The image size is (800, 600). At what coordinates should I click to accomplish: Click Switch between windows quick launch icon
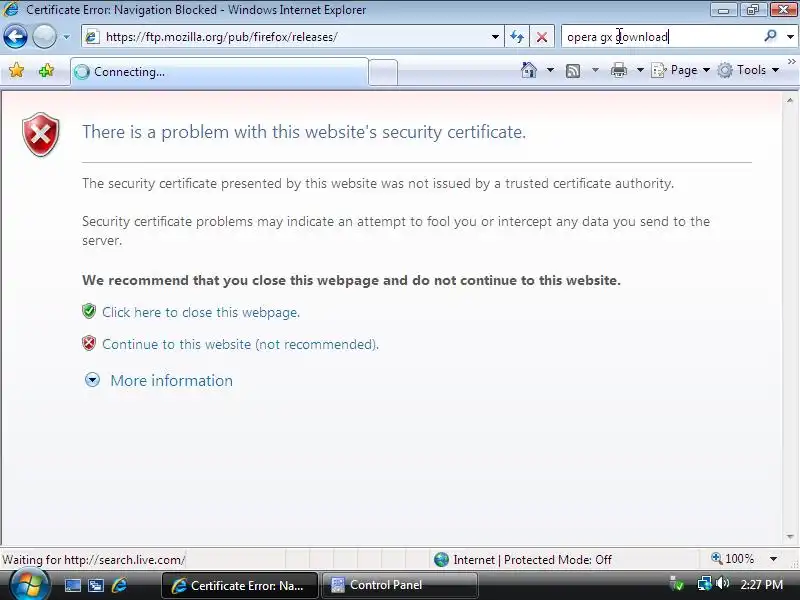(96, 585)
